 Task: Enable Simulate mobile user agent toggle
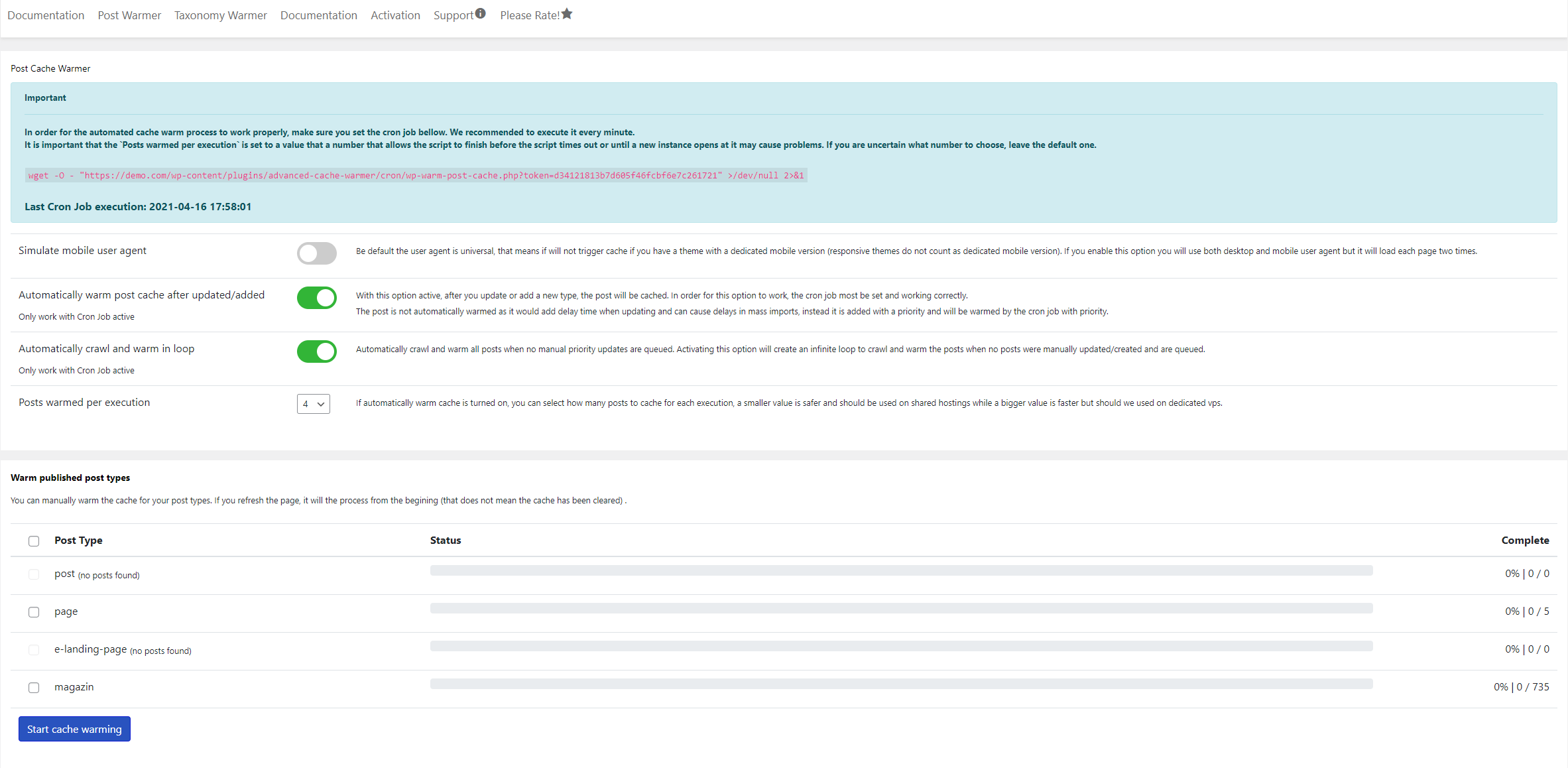tap(317, 253)
